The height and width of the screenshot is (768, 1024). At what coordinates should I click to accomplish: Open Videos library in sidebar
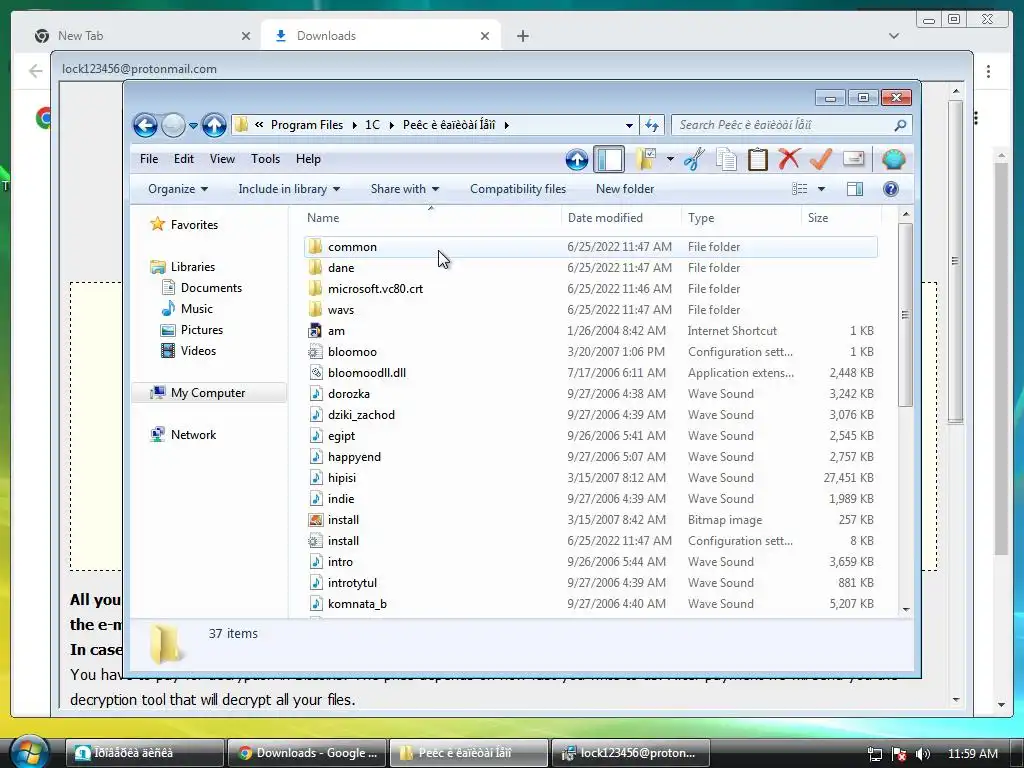tap(198, 351)
